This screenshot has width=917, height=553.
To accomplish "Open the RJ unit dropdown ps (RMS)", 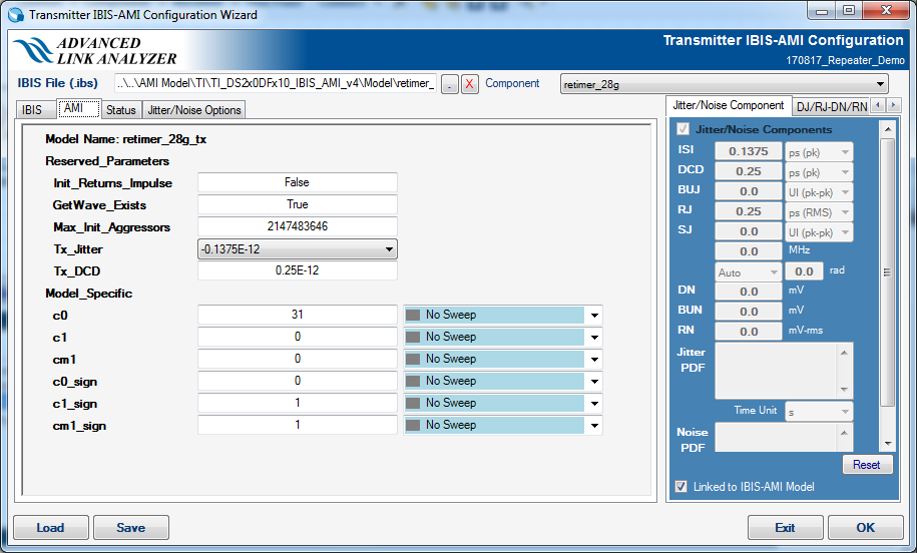I will [819, 212].
